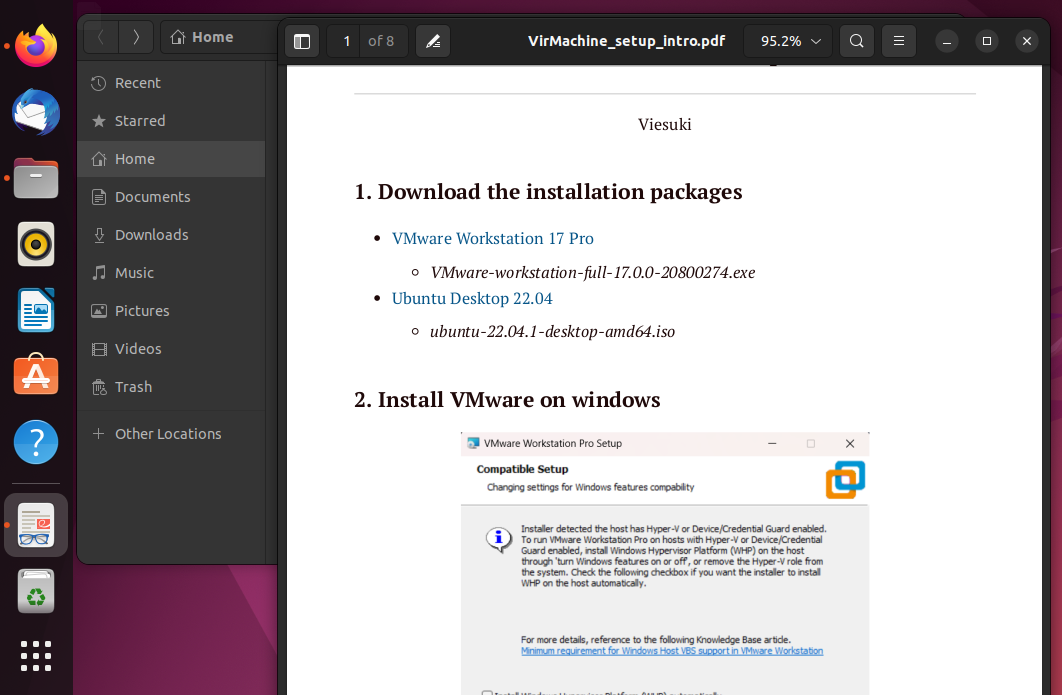The image size is (1062, 695).
Task: Open the VMware Workstation 17 Pro link
Action: pos(492,238)
